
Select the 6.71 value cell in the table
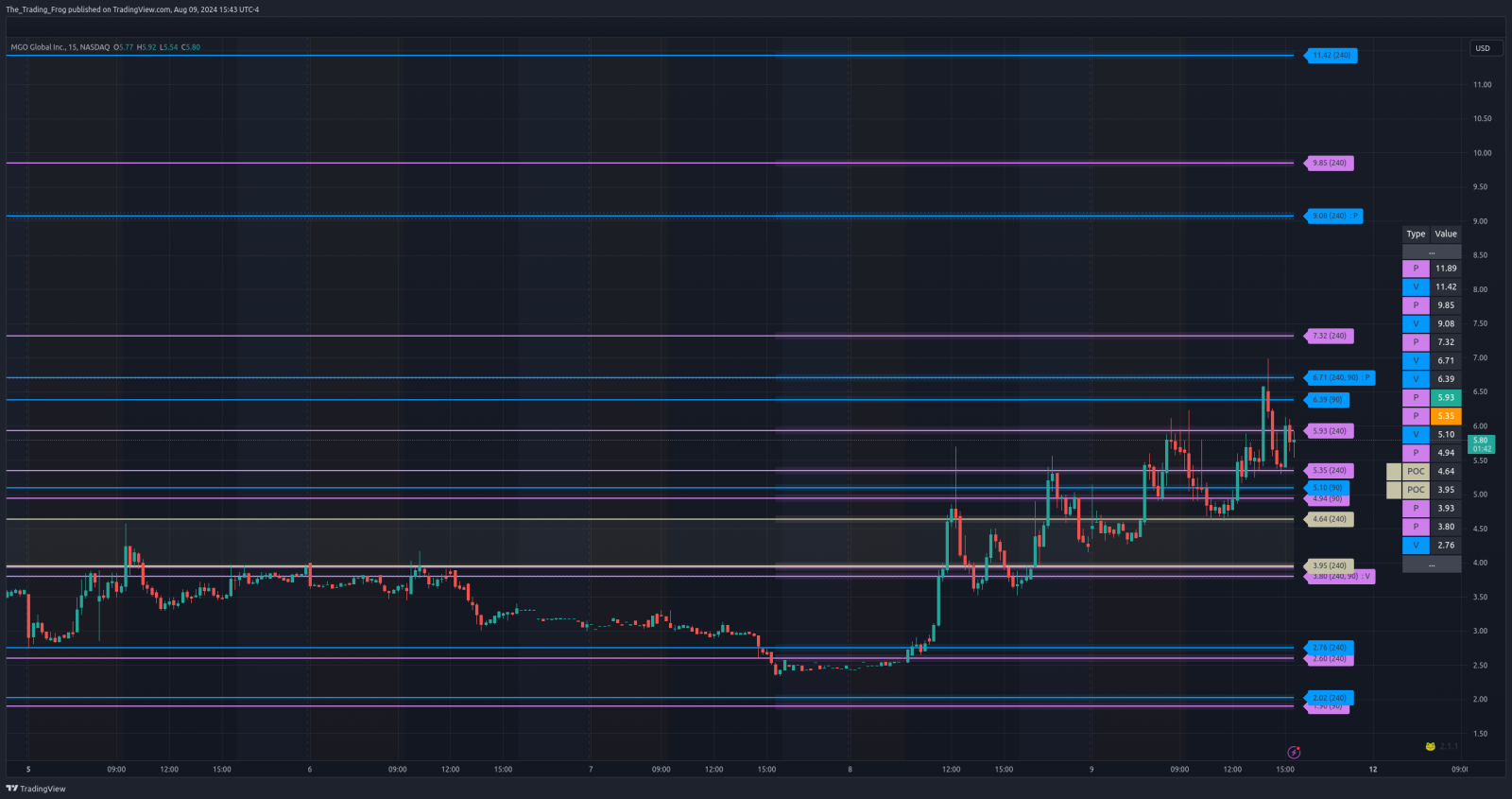click(x=1446, y=361)
